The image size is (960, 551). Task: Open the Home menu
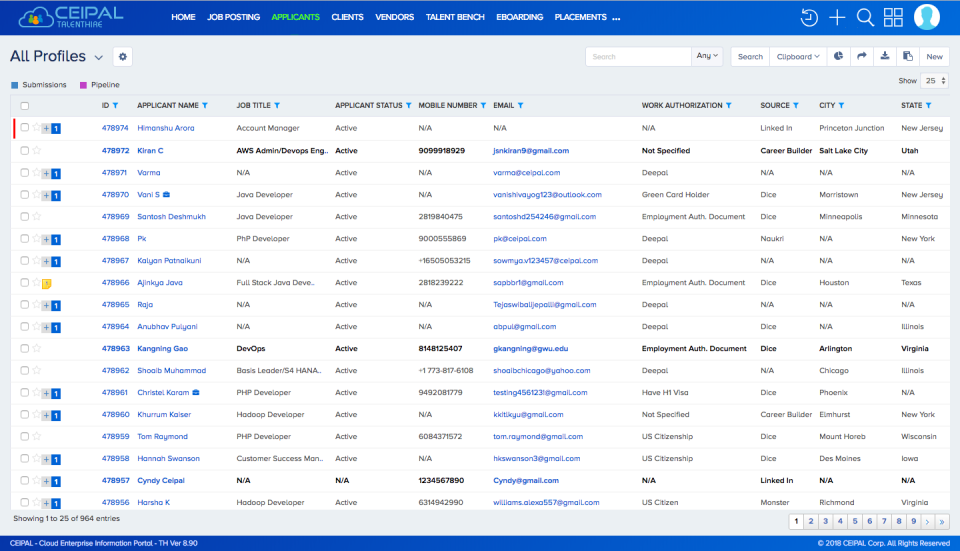[183, 17]
